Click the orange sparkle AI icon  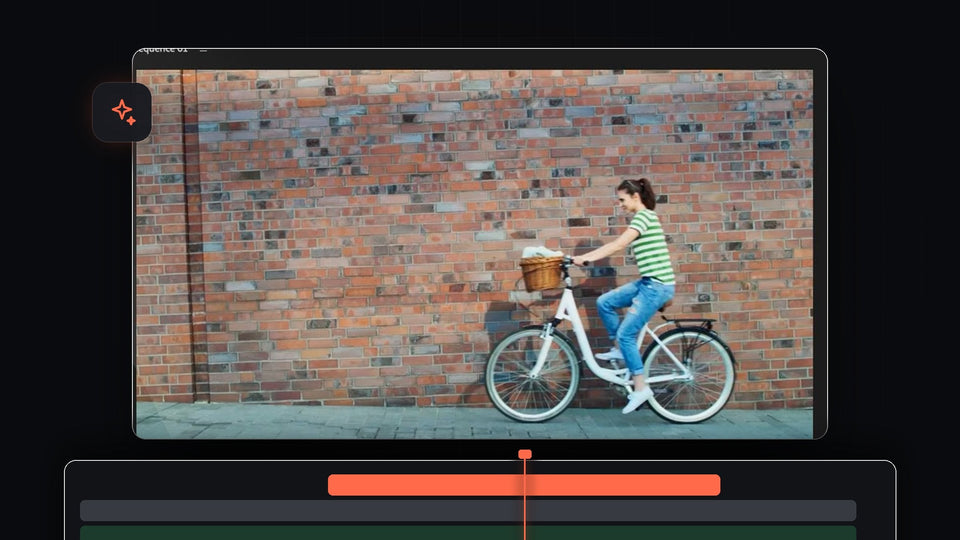122,112
